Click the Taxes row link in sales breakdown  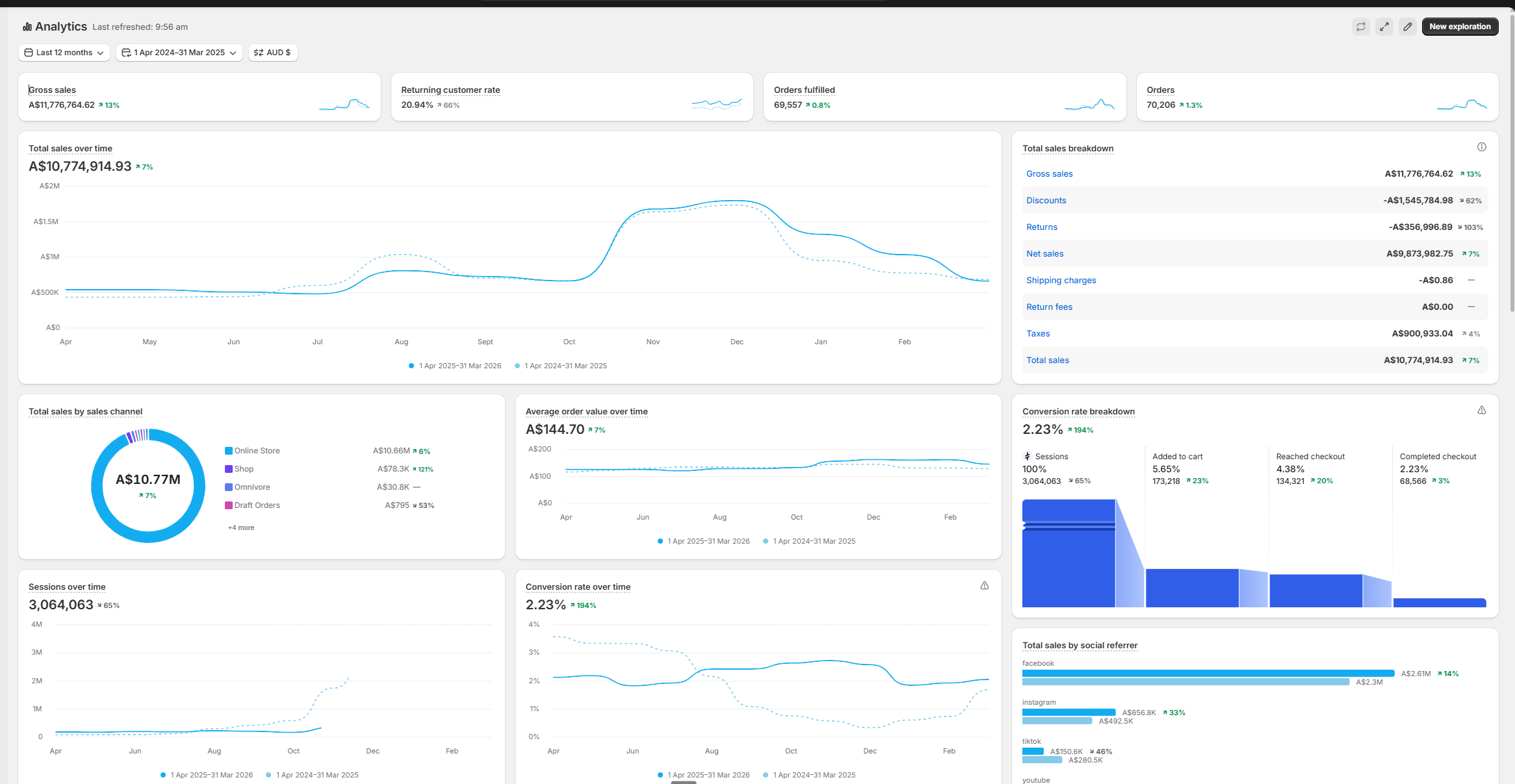click(1038, 333)
